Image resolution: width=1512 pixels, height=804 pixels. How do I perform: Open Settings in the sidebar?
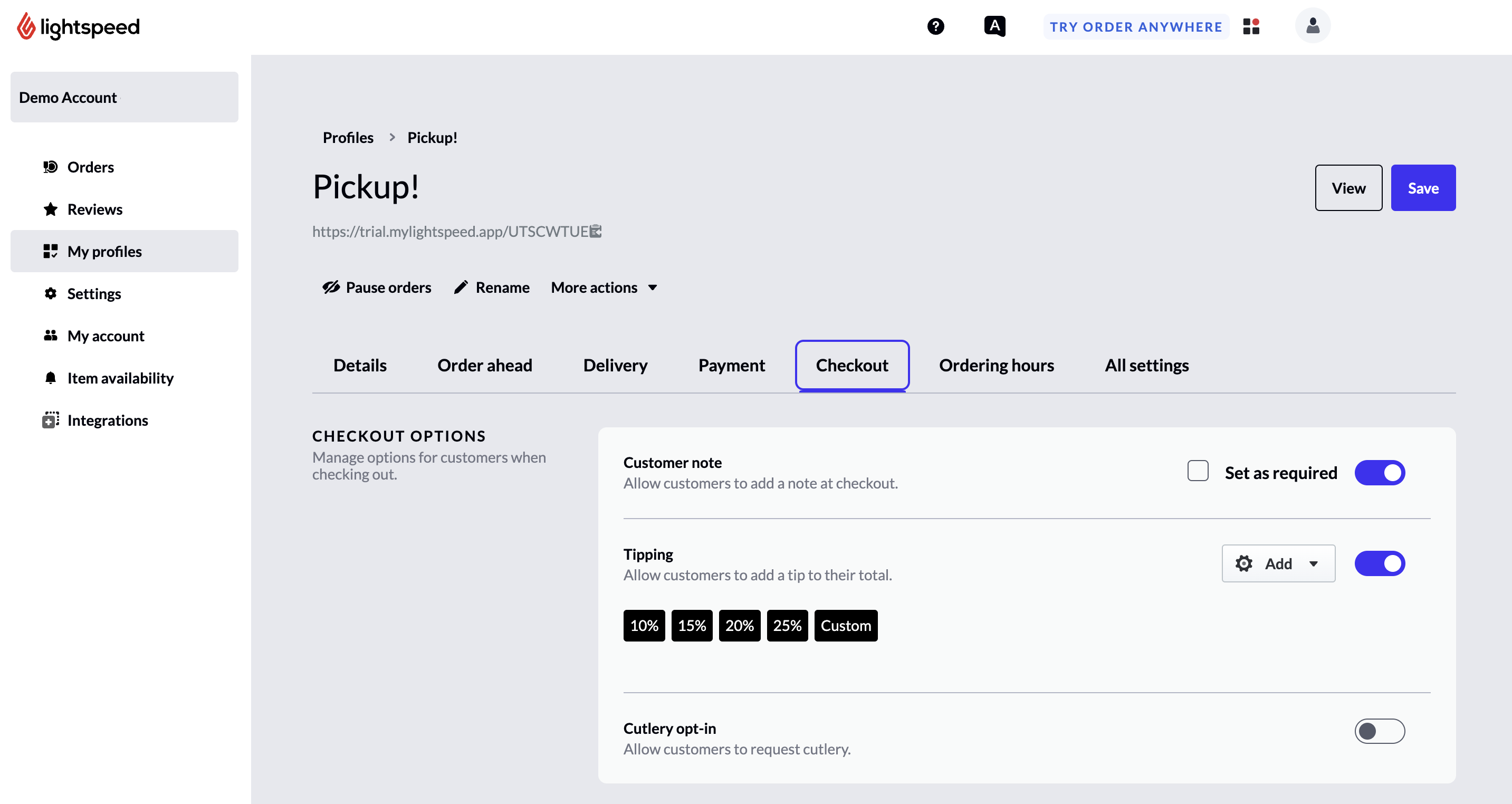[125, 293]
